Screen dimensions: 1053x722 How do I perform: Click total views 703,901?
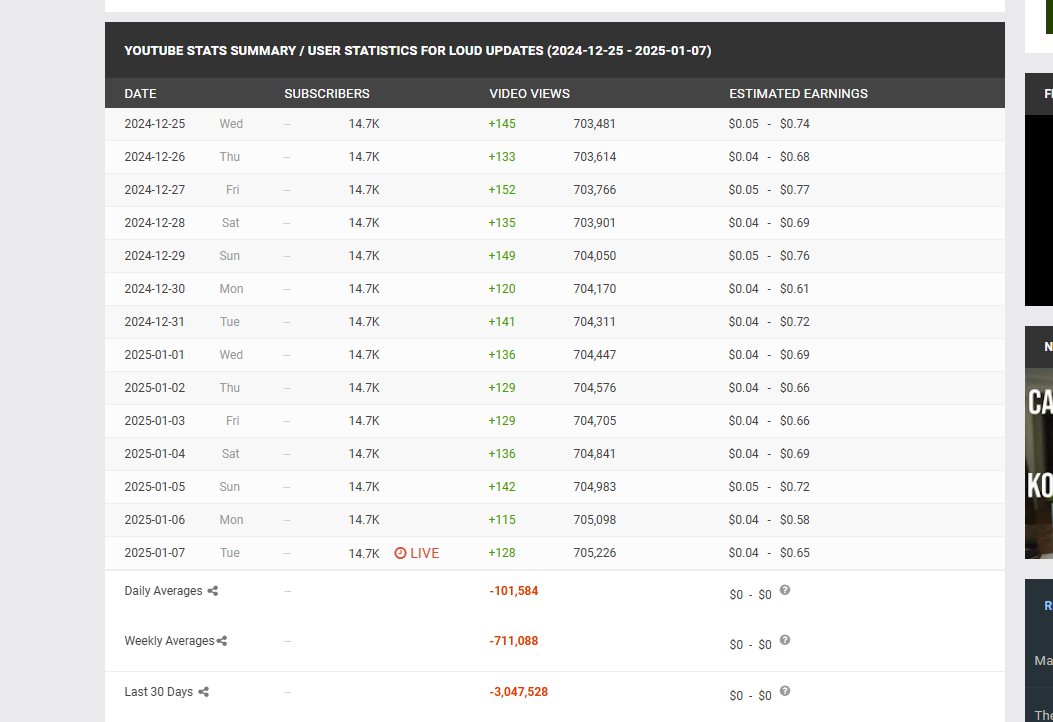click(x=594, y=222)
